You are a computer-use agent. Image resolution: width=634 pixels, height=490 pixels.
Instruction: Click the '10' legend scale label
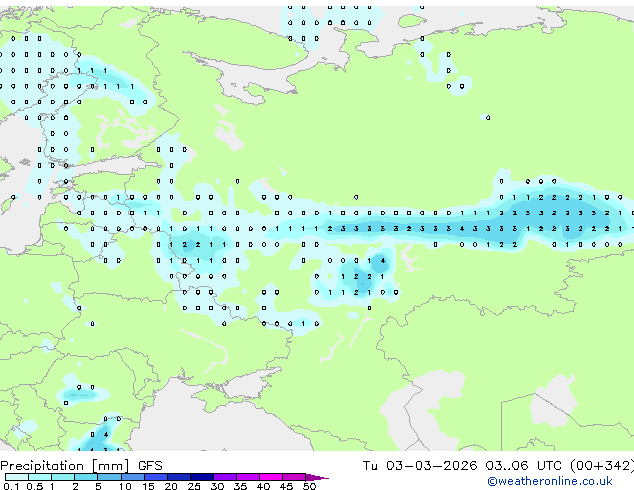click(125, 486)
